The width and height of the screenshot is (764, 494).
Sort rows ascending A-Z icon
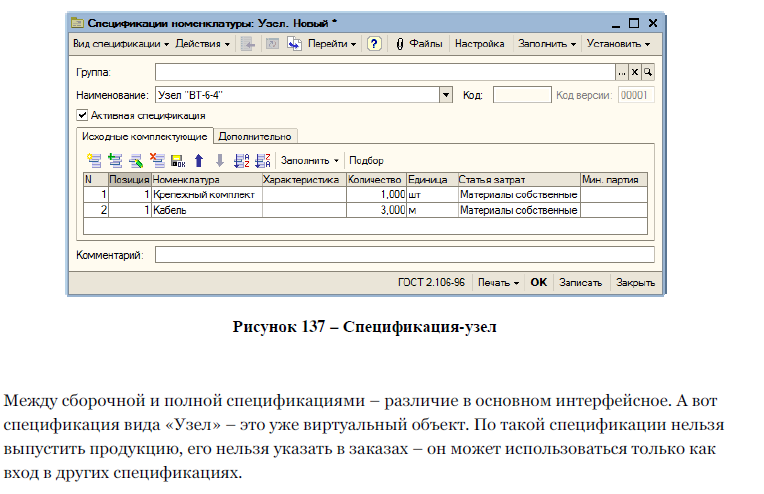(241, 160)
